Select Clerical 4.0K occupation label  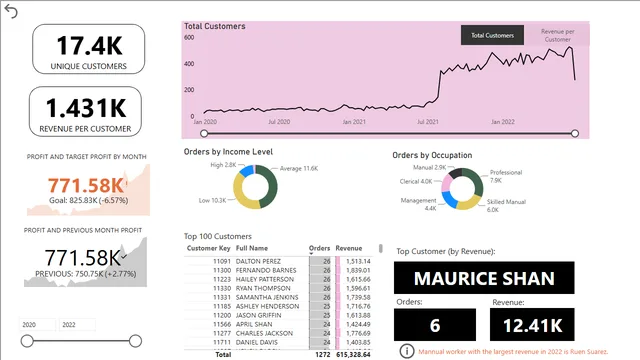pyautogui.click(x=416, y=181)
